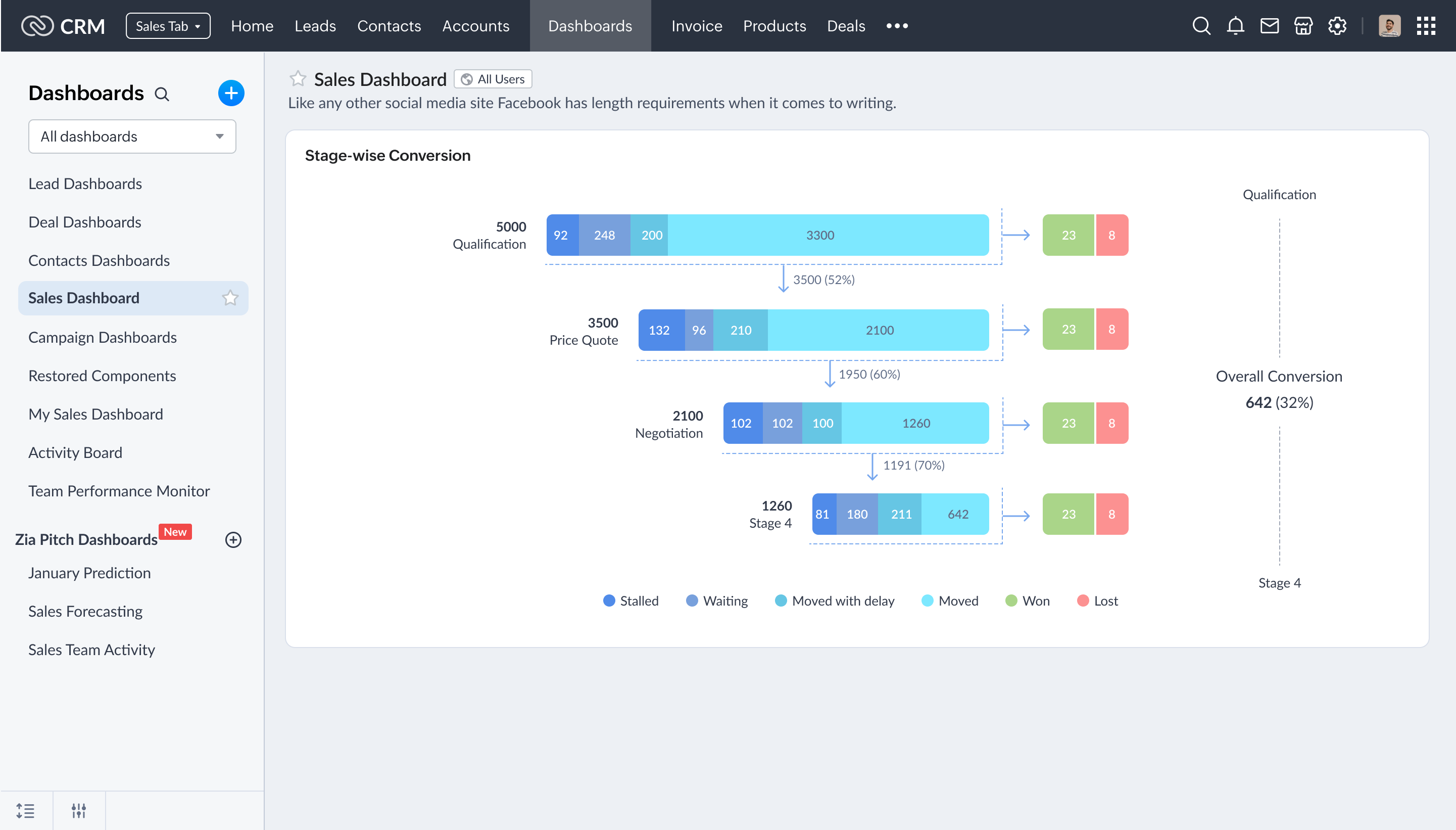
Task: Open the setup gear icon
Action: click(x=1337, y=26)
